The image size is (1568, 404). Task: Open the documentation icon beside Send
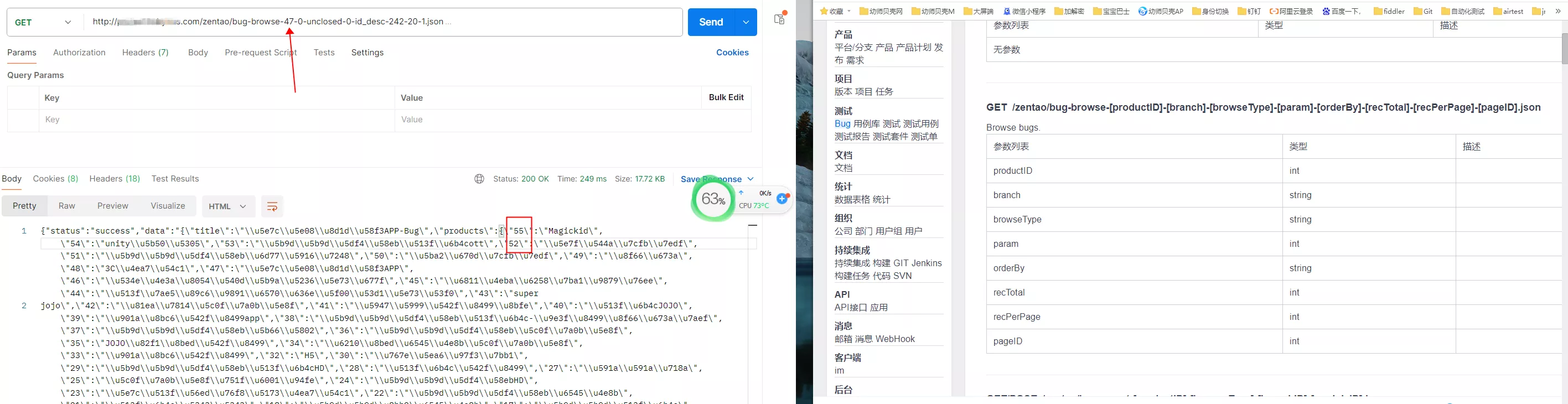[x=780, y=18]
